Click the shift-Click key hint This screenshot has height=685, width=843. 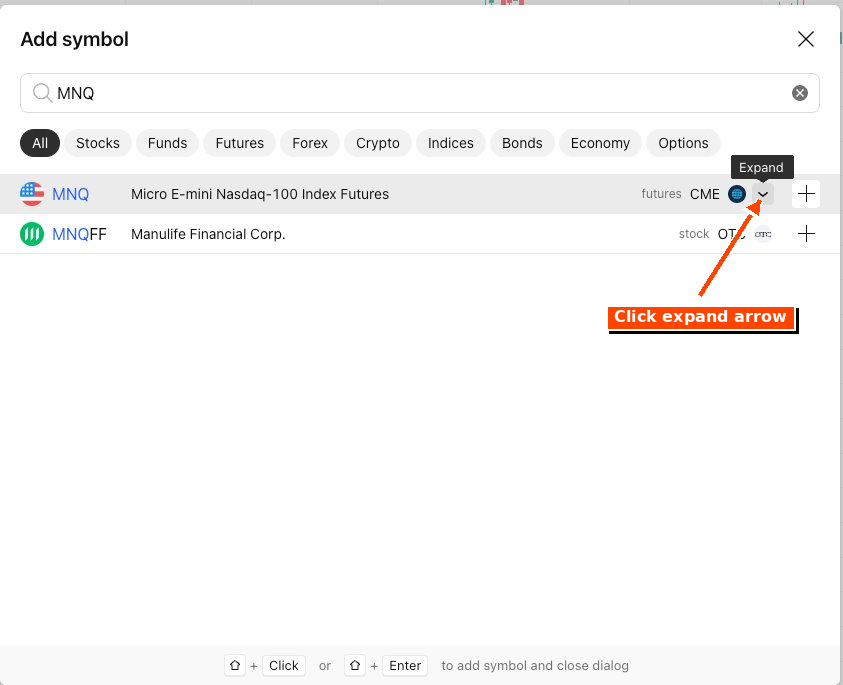284,666
